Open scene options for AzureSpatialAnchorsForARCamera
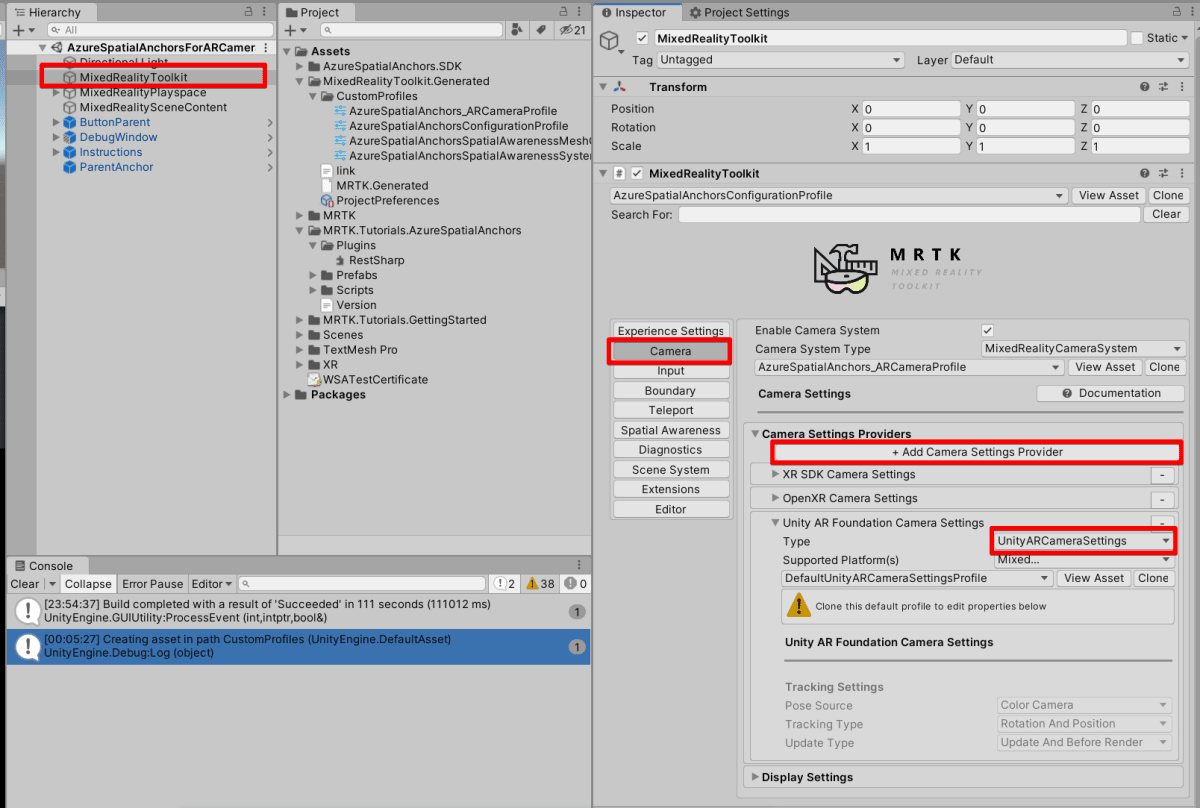 pos(265,47)
